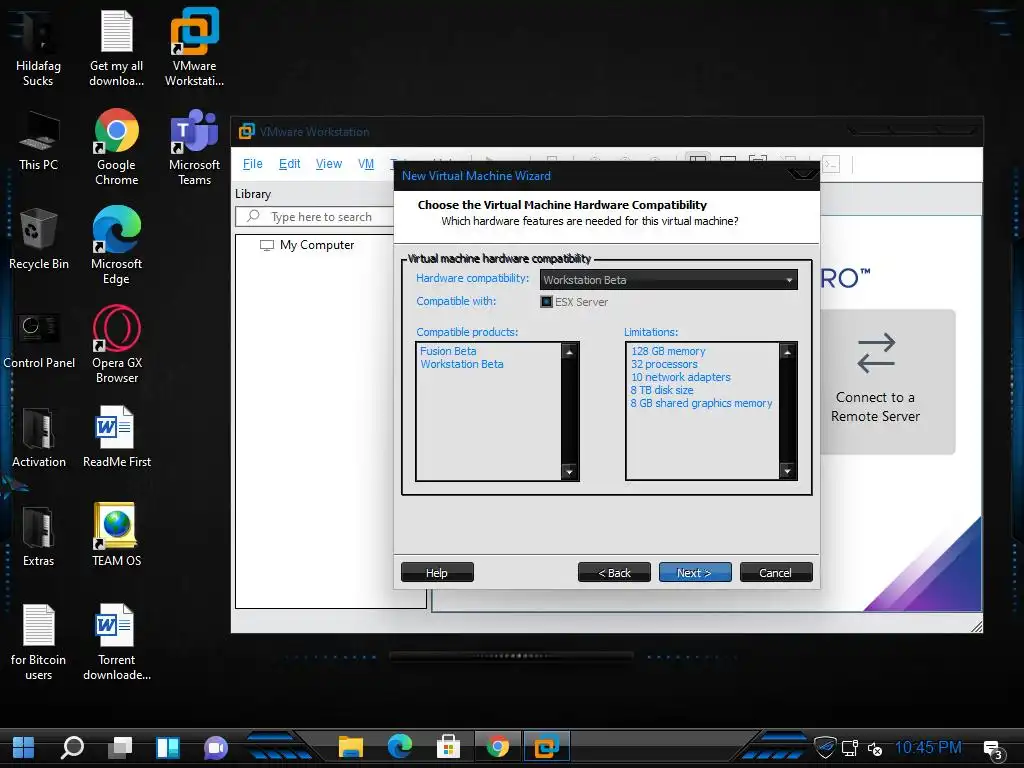The height and width of the screenshot is (768, 1024).
Task: Cancel the New Virtual Machine Wizard
Action: pos(776,572)
